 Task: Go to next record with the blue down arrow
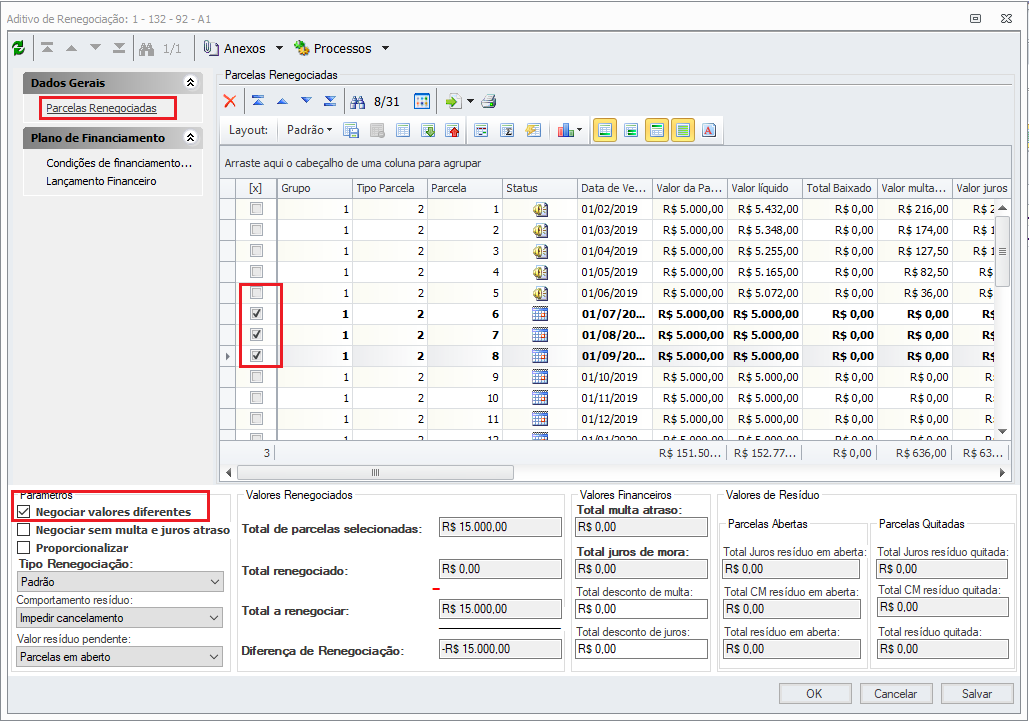(x=306, y=101)
